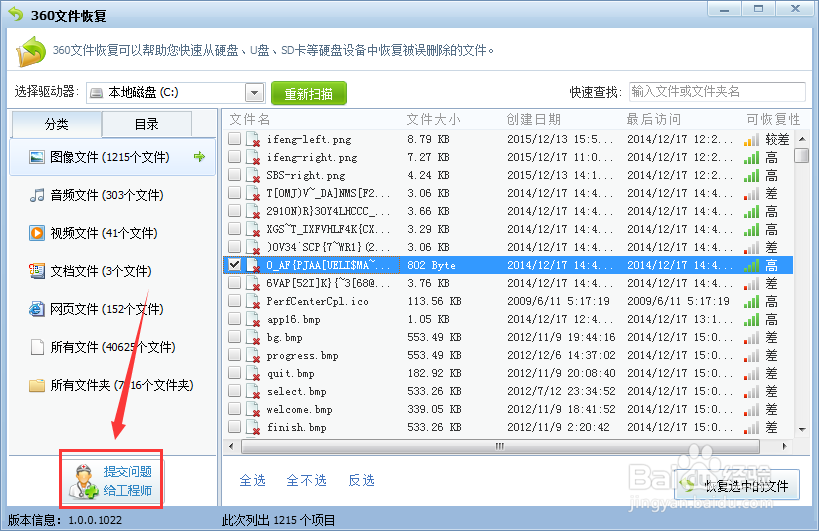Click the horizontal scrollbar thumb
This screenshot has height=531, width=819.
tap(500, 446)
